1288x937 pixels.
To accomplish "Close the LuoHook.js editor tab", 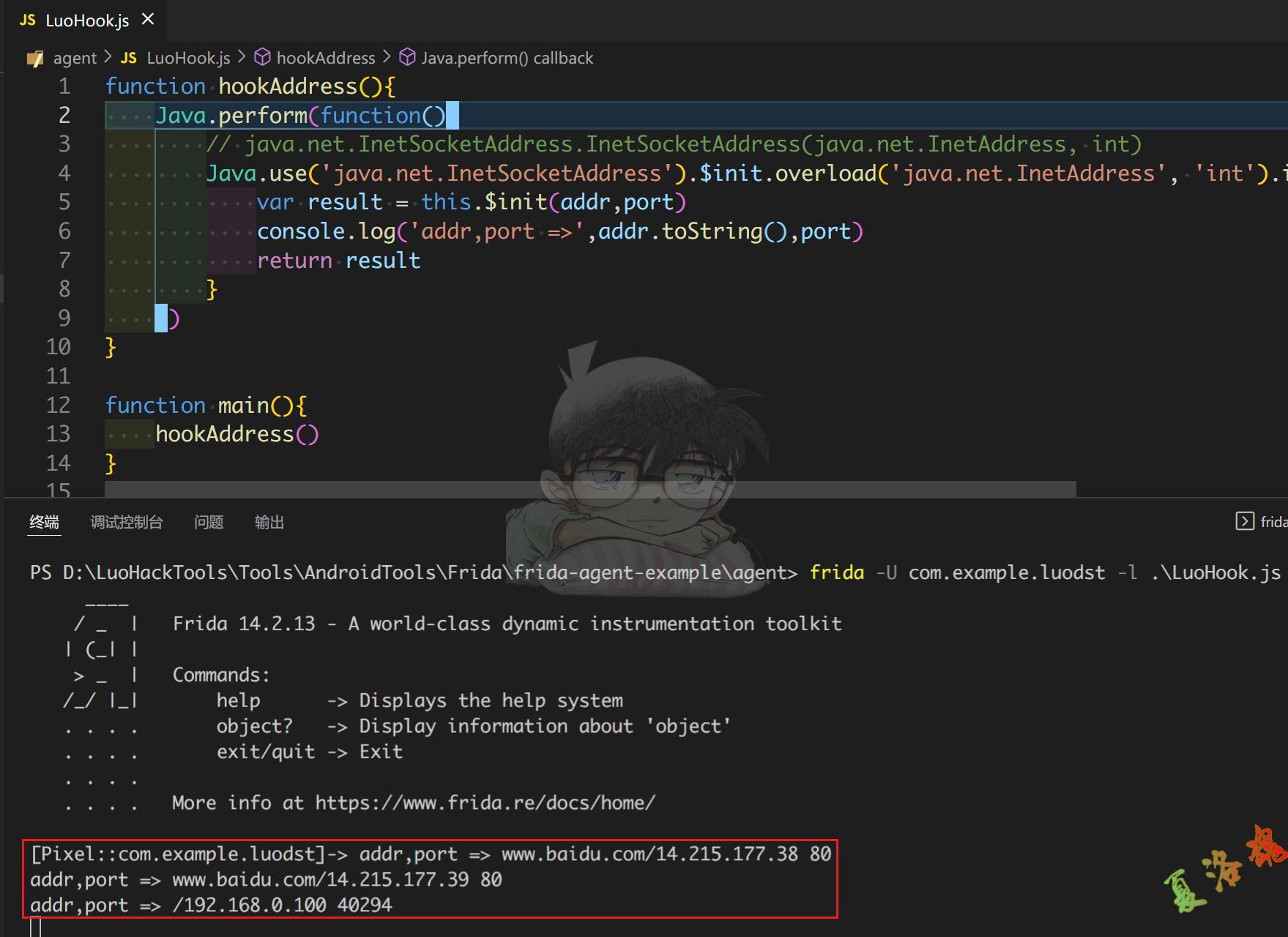I will 148,19.
